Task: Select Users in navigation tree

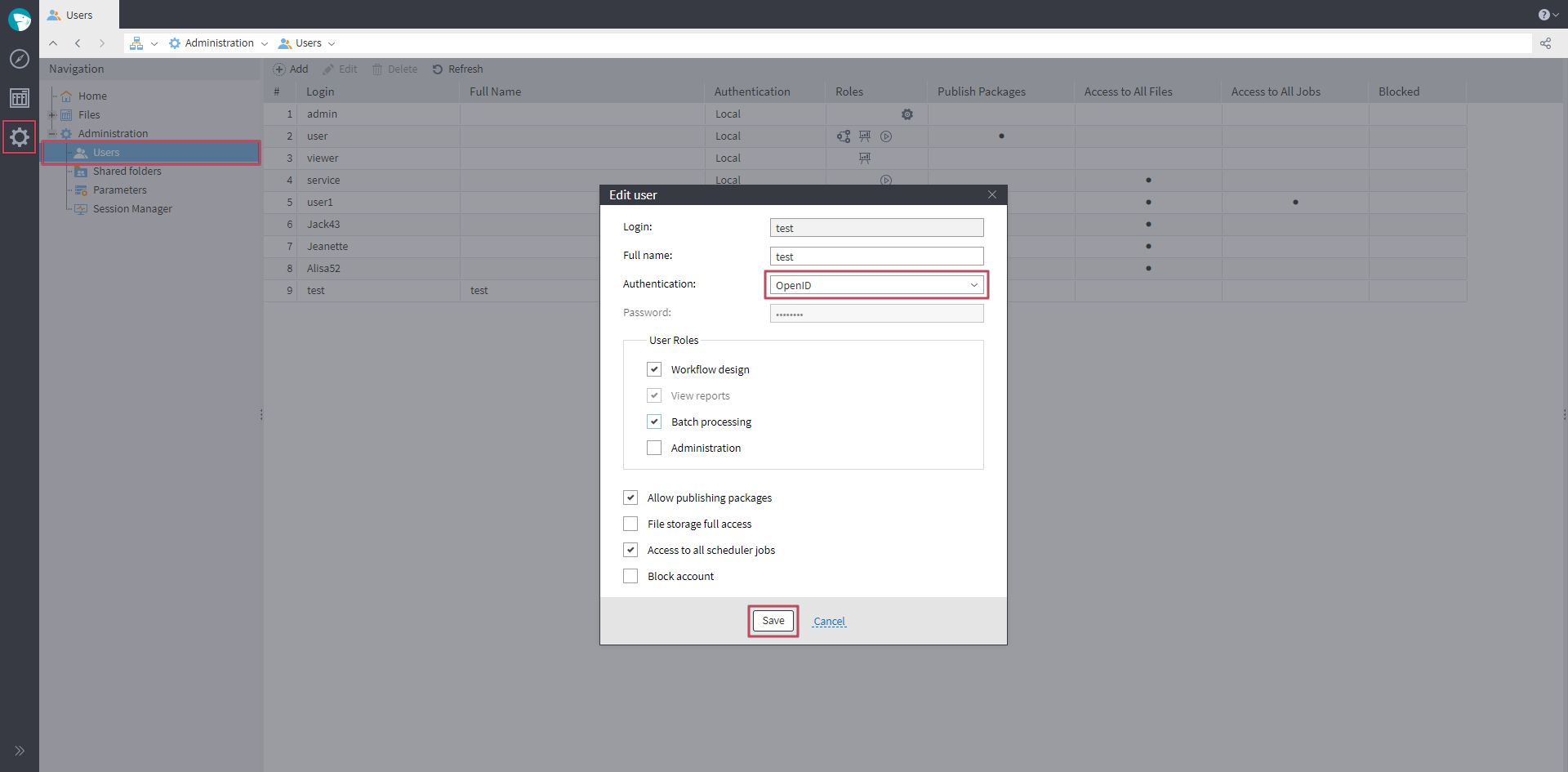Action: pos(152,153)
